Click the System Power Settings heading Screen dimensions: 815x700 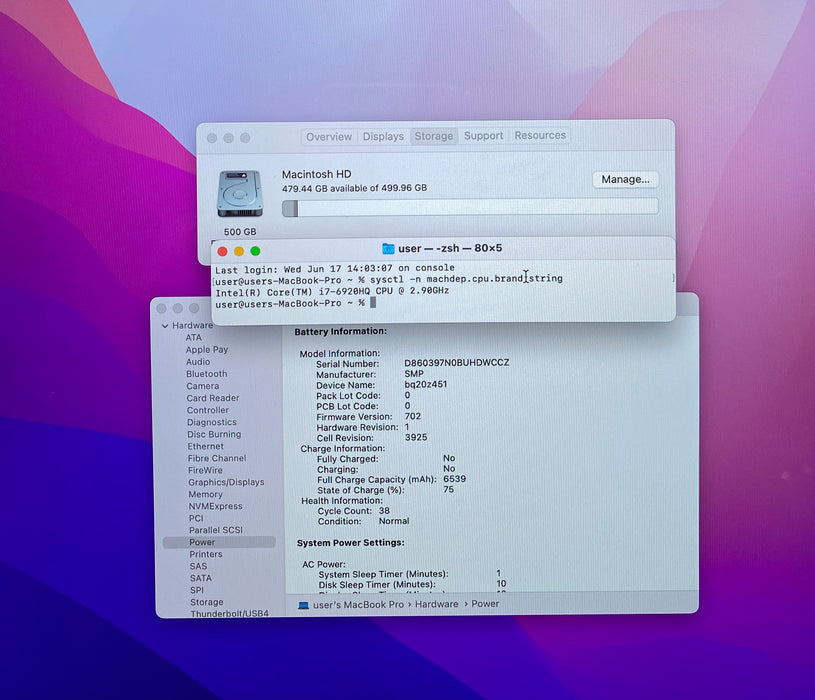pos(350,543)
